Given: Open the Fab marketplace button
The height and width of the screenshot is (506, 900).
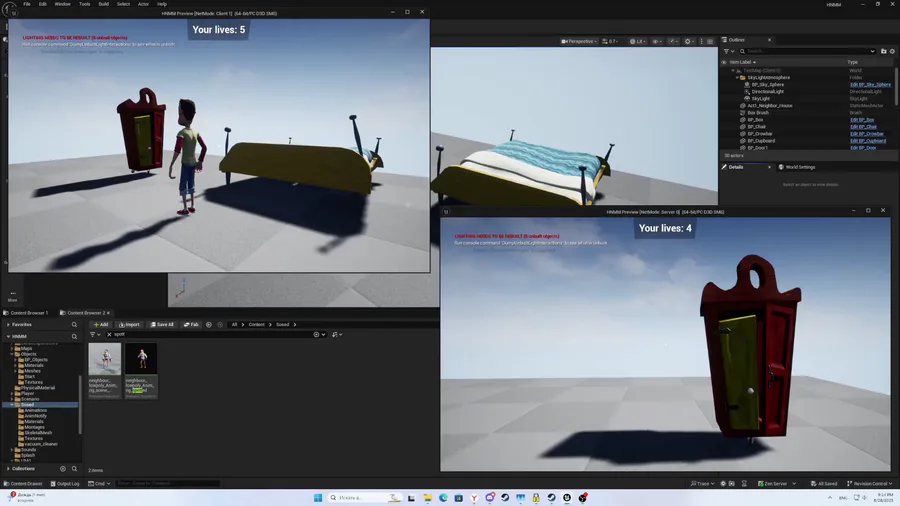Looking at the screenshot, I should tap(191, 325).
